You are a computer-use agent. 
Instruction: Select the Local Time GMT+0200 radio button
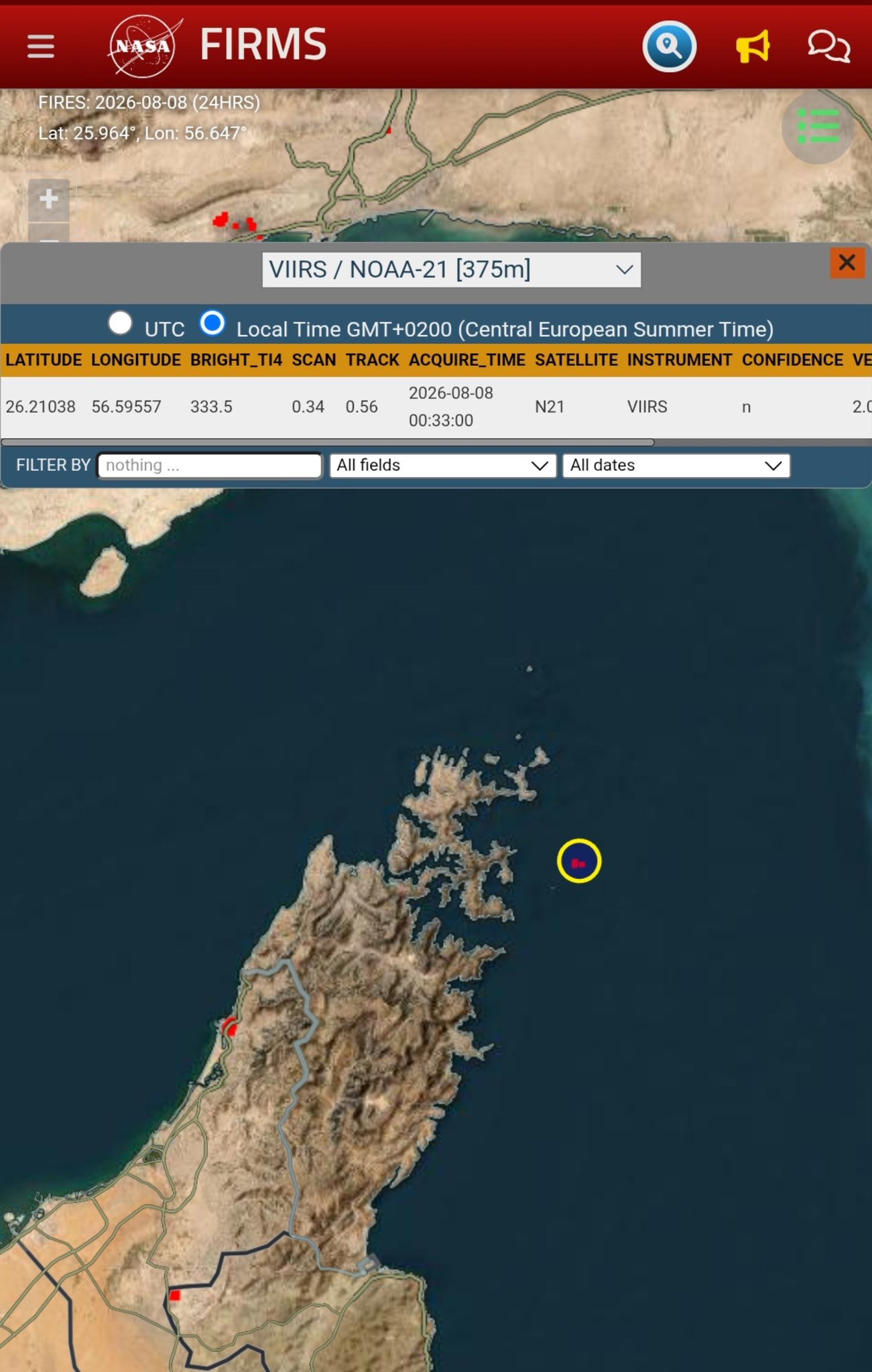coord(212,323)
